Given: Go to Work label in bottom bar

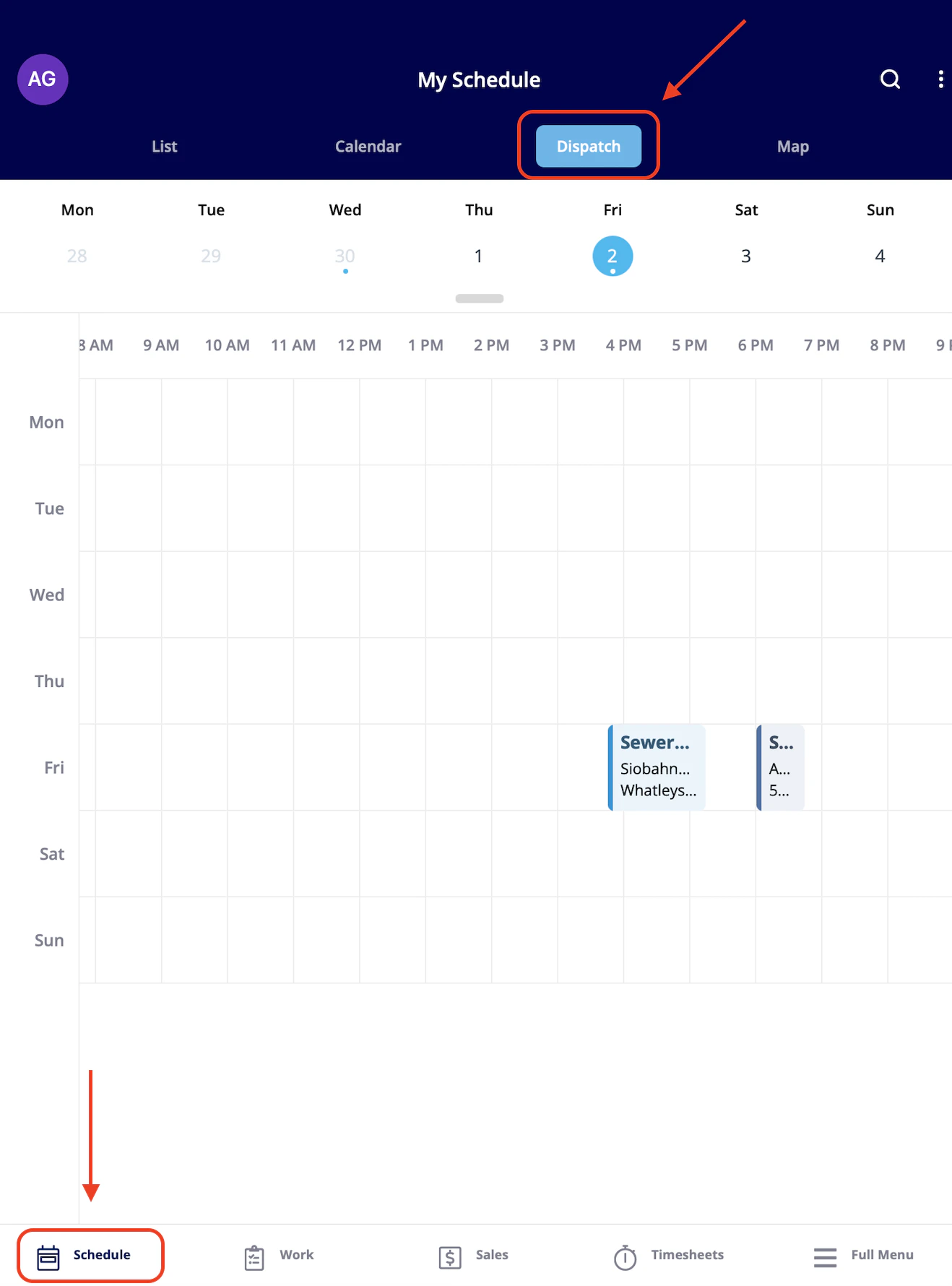Looking at the screenshot, I should [297, 1255].
